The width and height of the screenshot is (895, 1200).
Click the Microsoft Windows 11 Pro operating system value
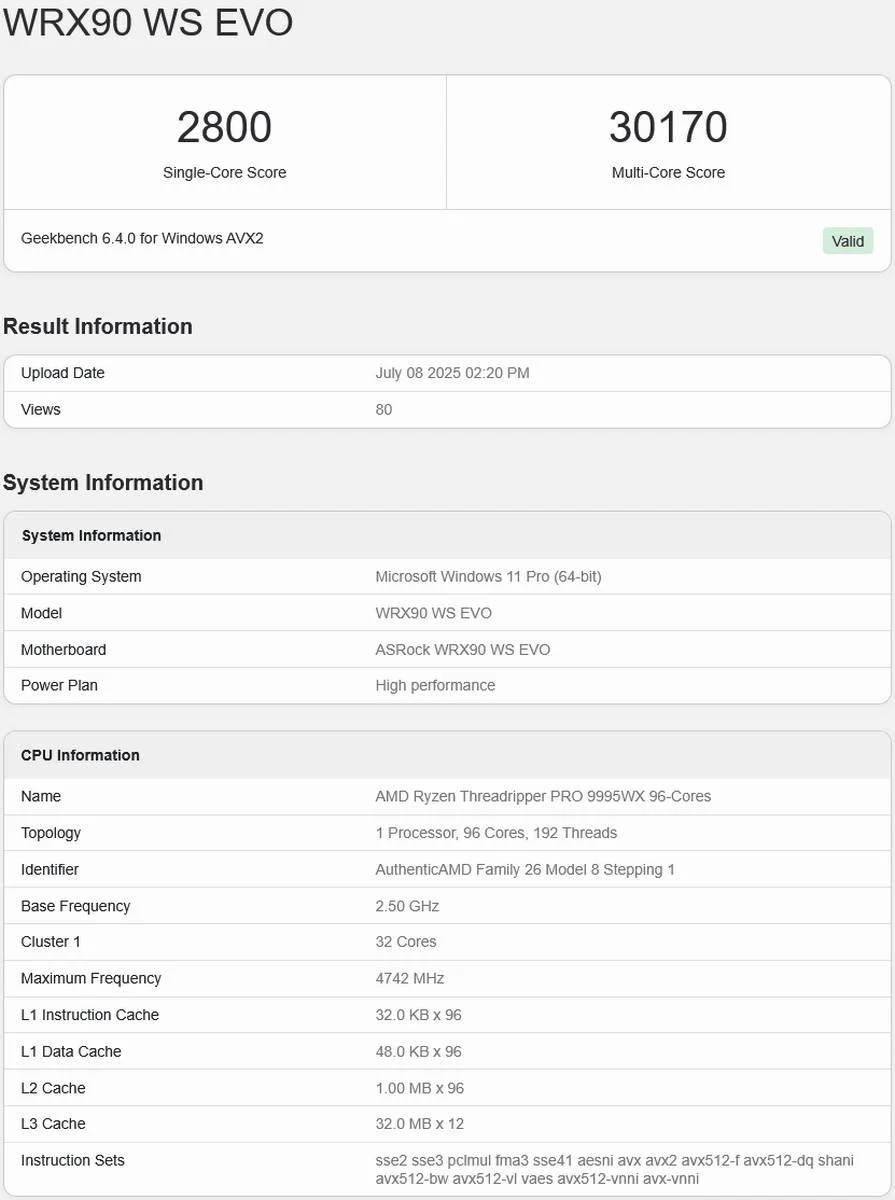pos(488,576)
